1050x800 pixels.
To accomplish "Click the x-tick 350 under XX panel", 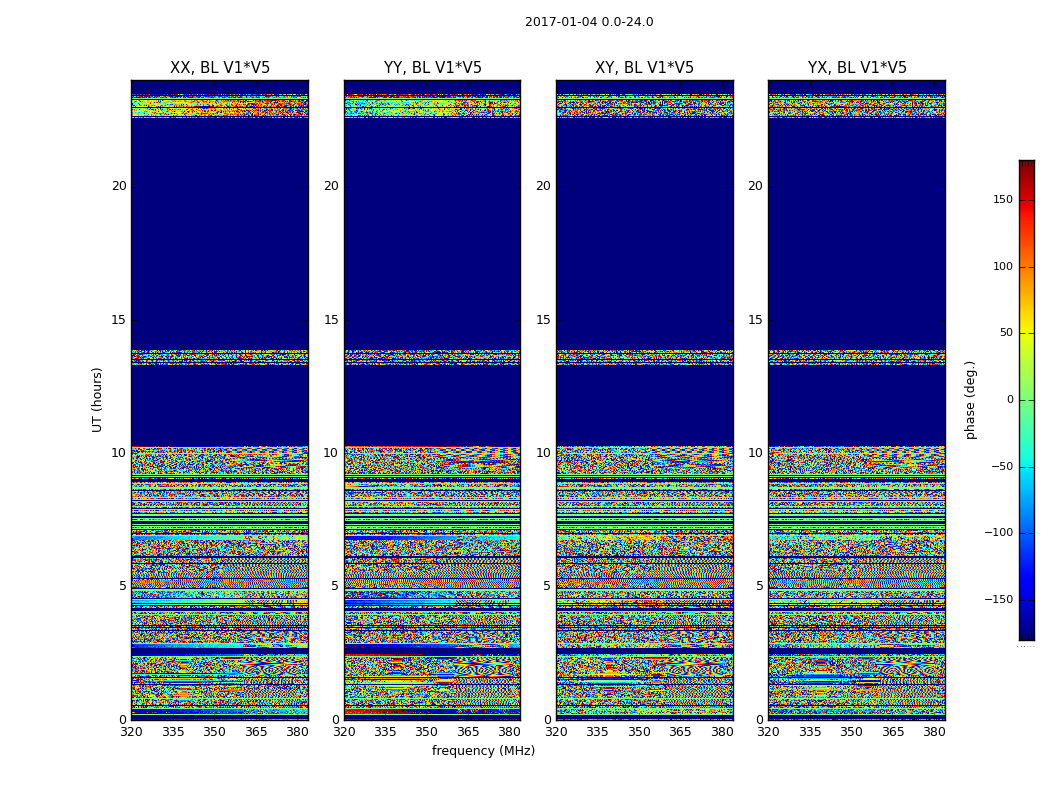I will pos(214,732).
